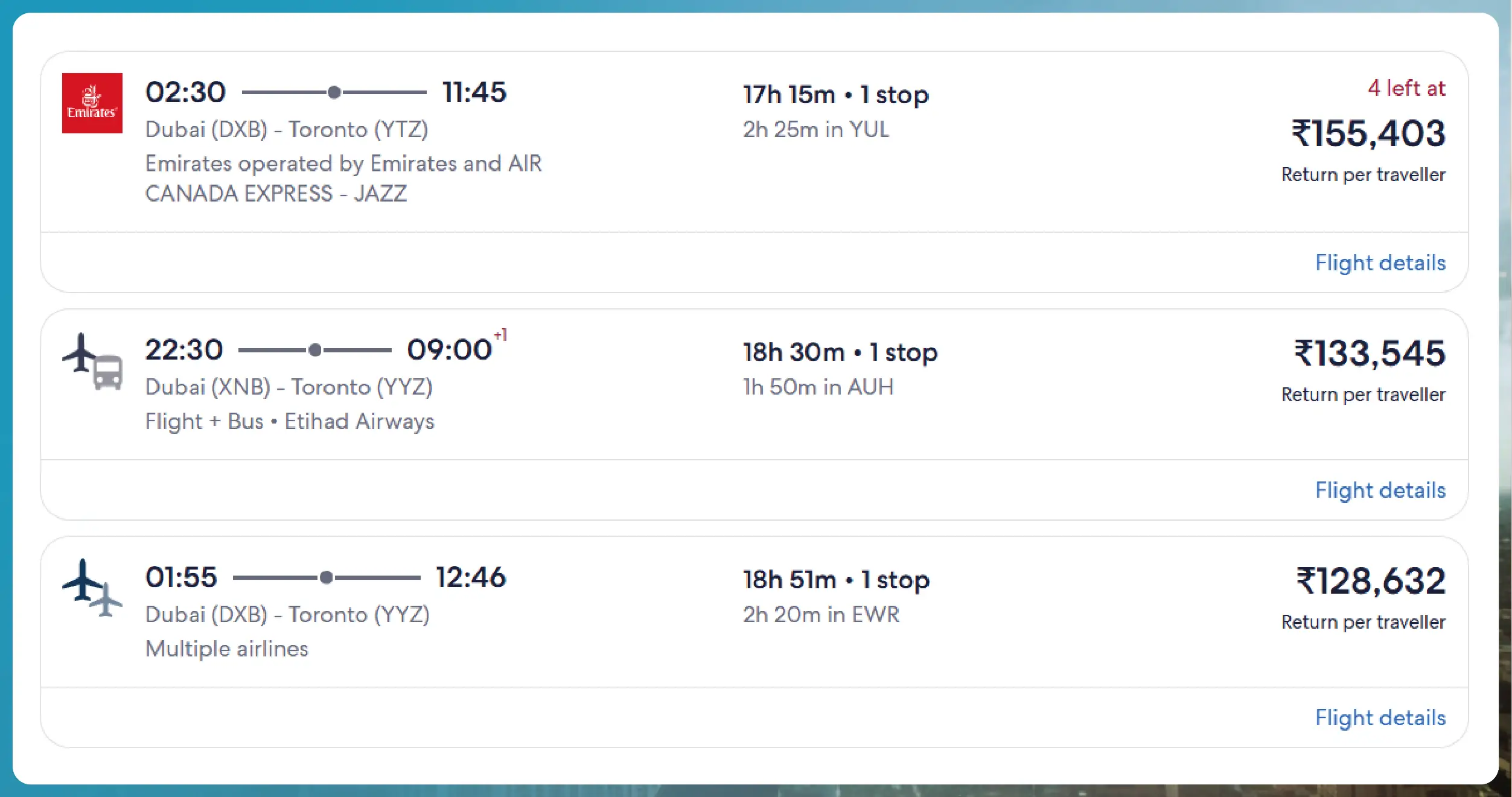
Task: Click the 17h 15m 1 stop duration
Action: pyautogui.click(x=835, y=95)
